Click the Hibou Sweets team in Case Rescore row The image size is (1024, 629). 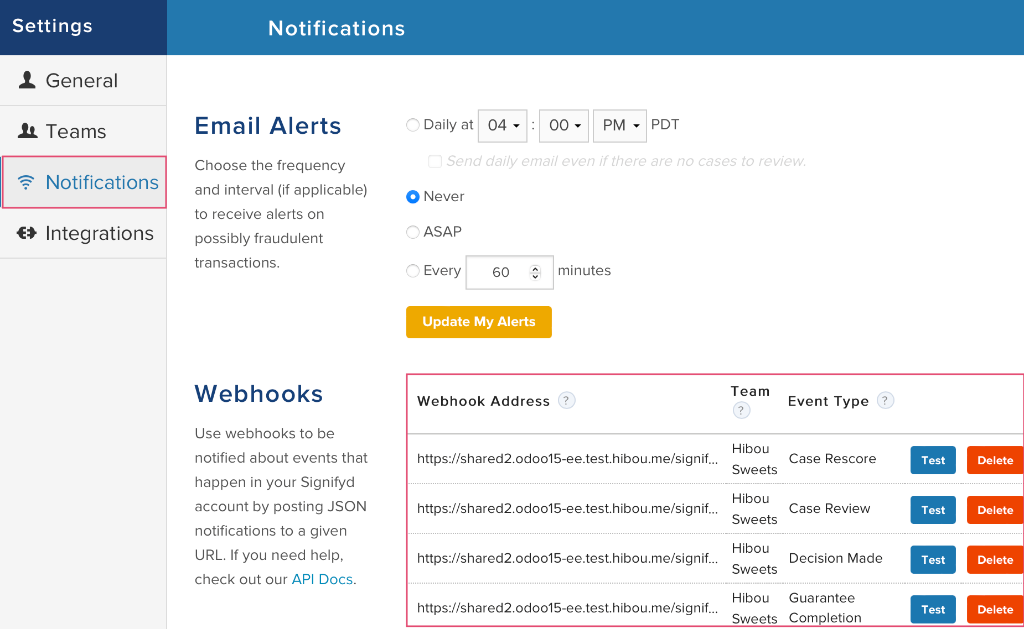pos(754,459)
